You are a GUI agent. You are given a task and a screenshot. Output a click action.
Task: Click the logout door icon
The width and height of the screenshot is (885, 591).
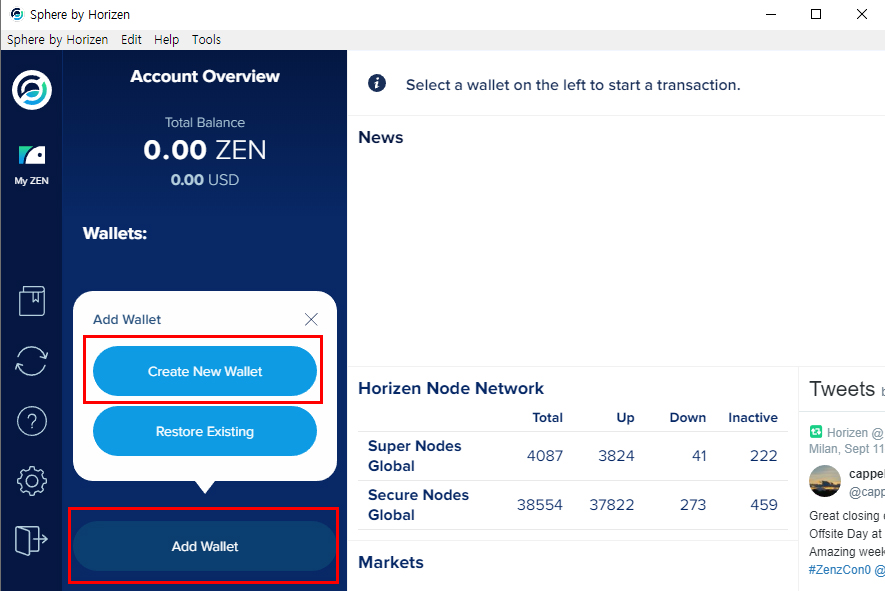(31, 541)
